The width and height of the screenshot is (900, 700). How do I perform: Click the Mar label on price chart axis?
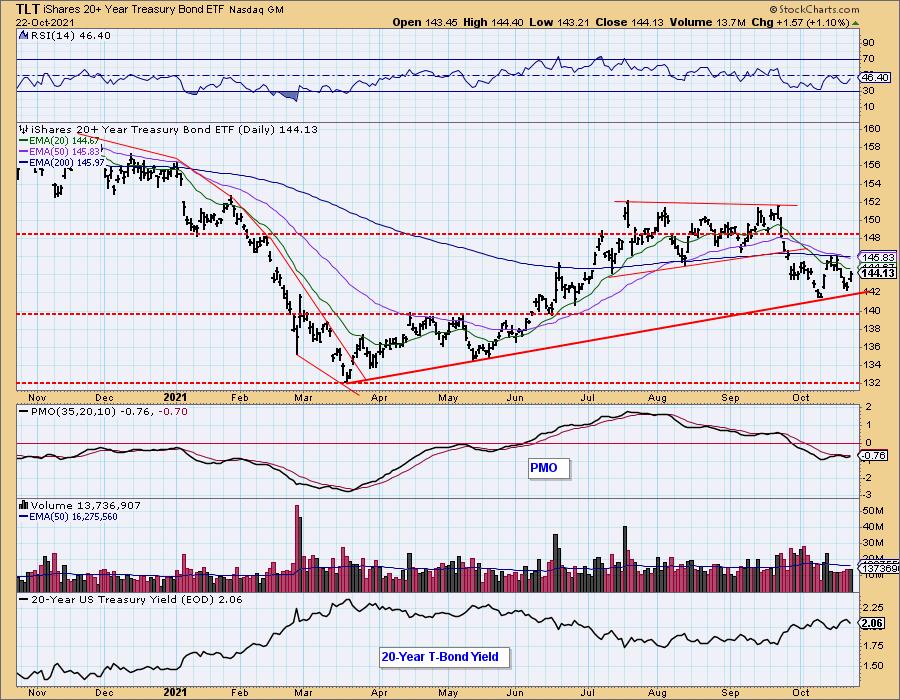pos(304,397)
